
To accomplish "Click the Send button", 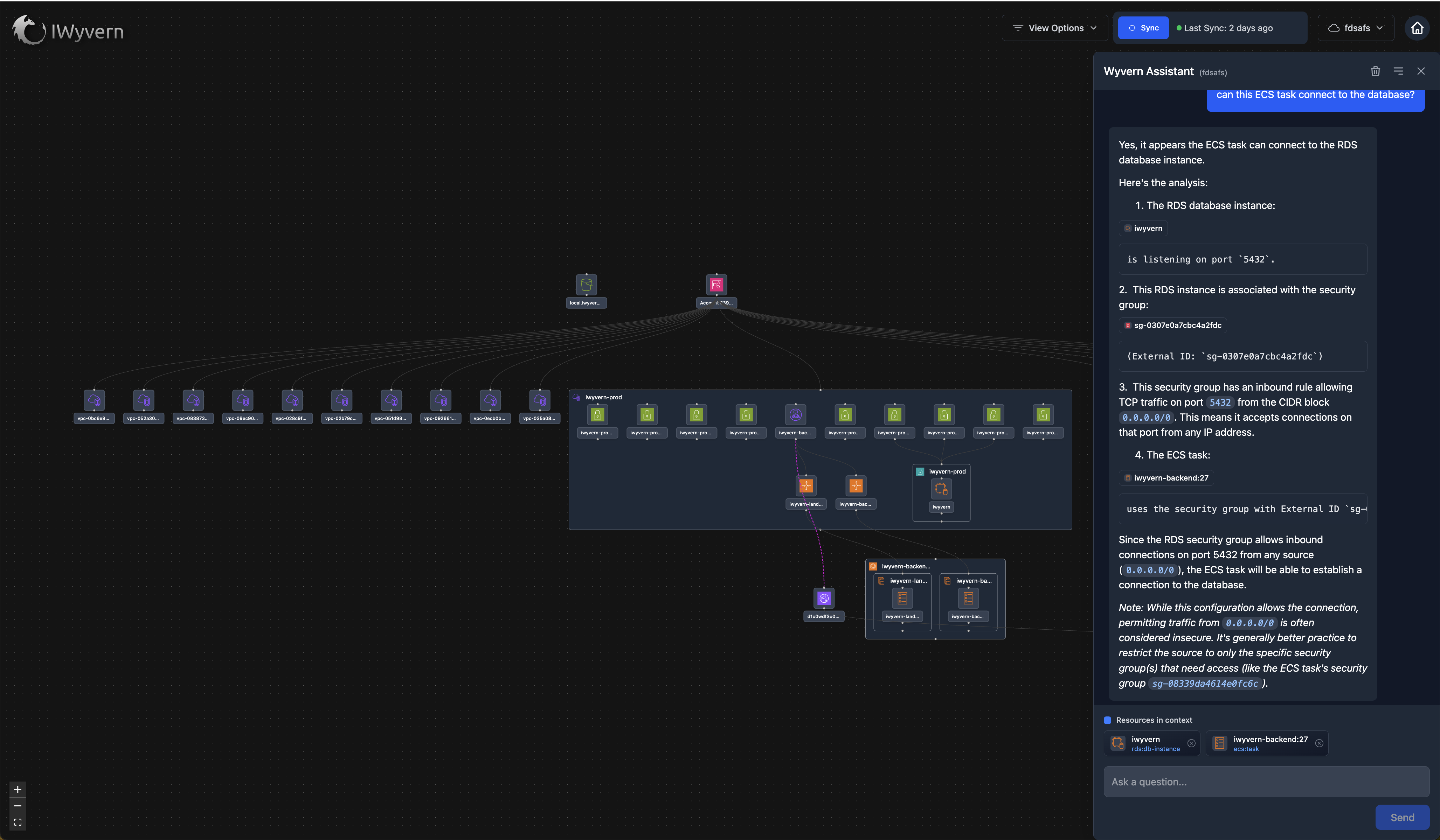I will point(1402,817).
